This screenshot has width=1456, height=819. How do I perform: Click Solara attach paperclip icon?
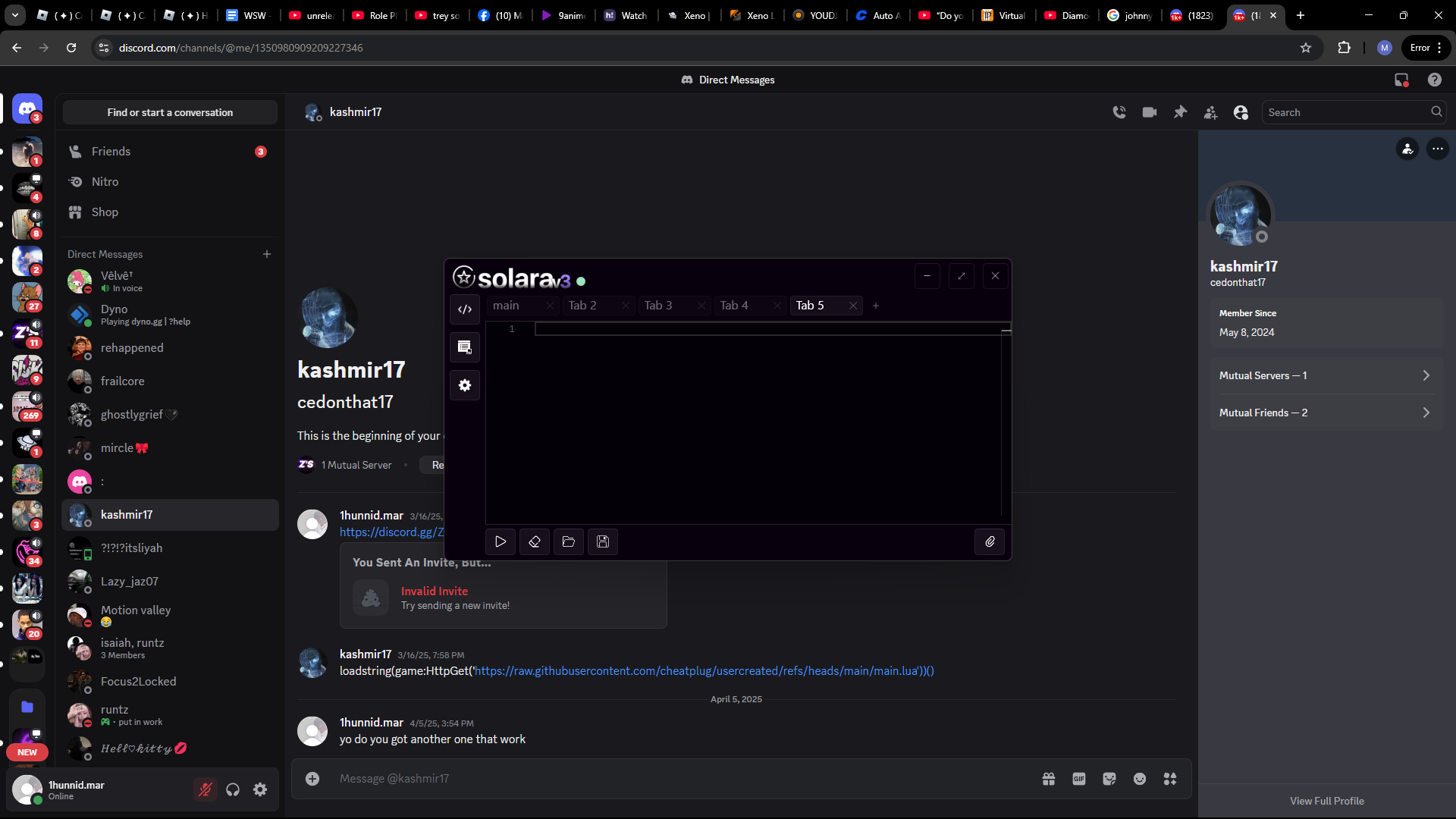(x=990, y=541)
